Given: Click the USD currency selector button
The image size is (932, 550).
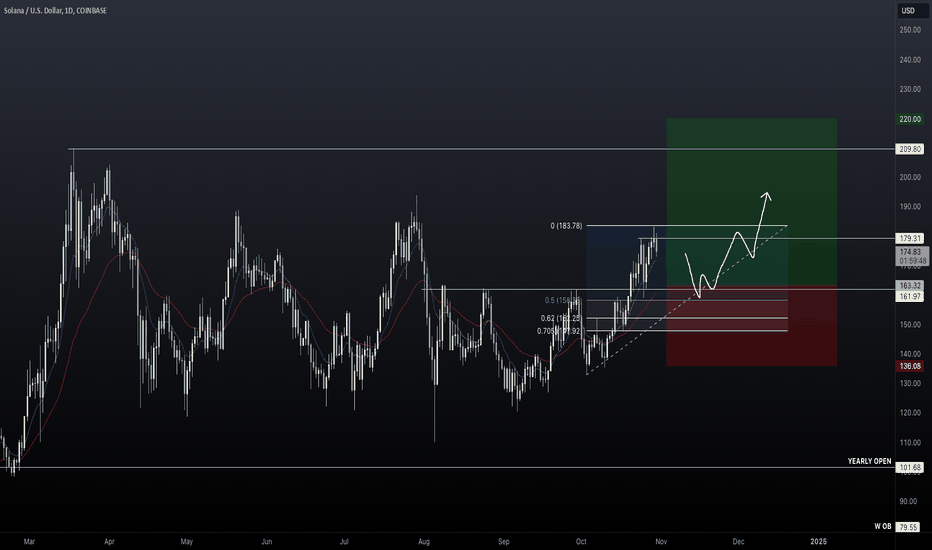Looking at the screenshot, I should pyautogui.click(x=912, y=11).
